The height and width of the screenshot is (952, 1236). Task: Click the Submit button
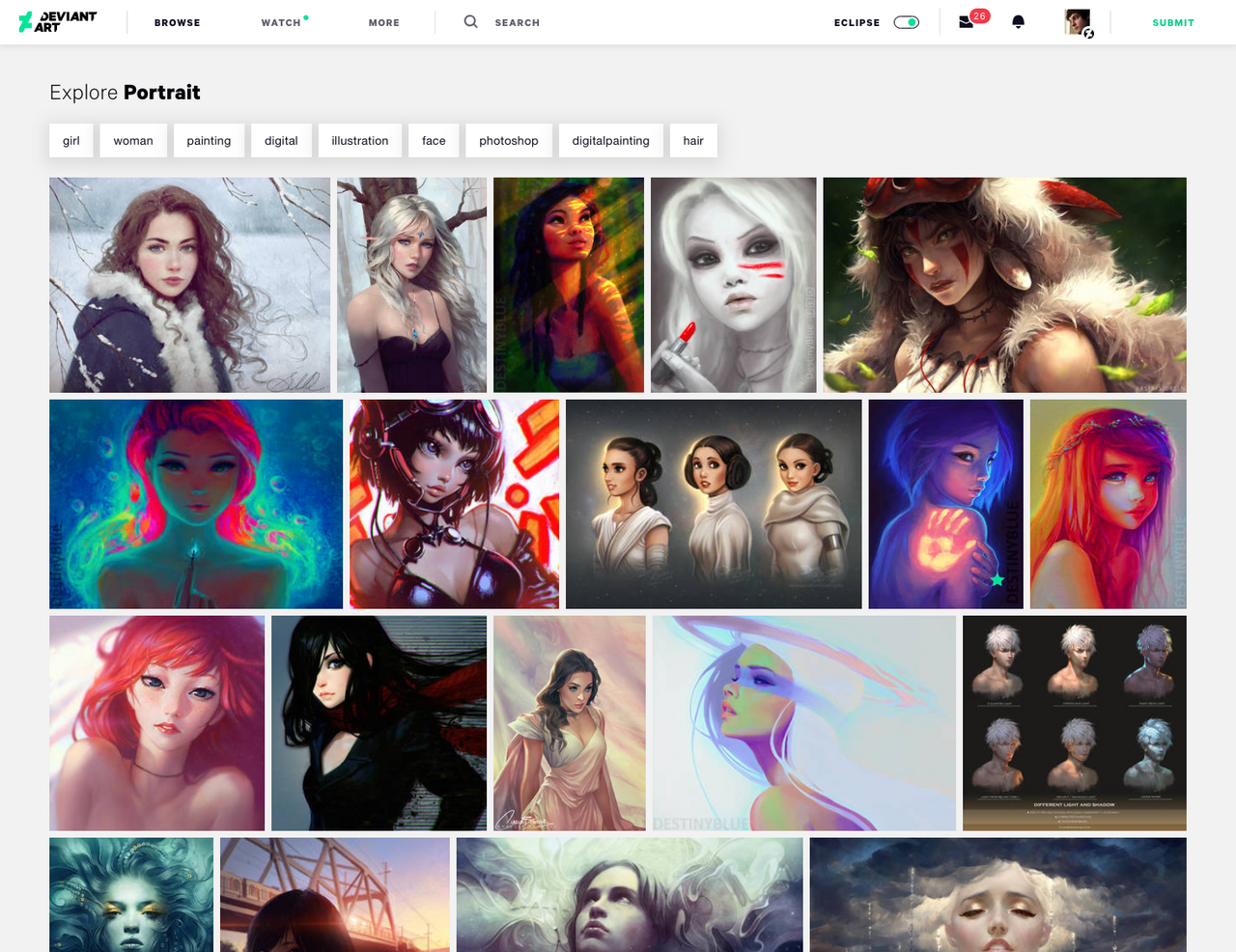[x=1173, y=22]
